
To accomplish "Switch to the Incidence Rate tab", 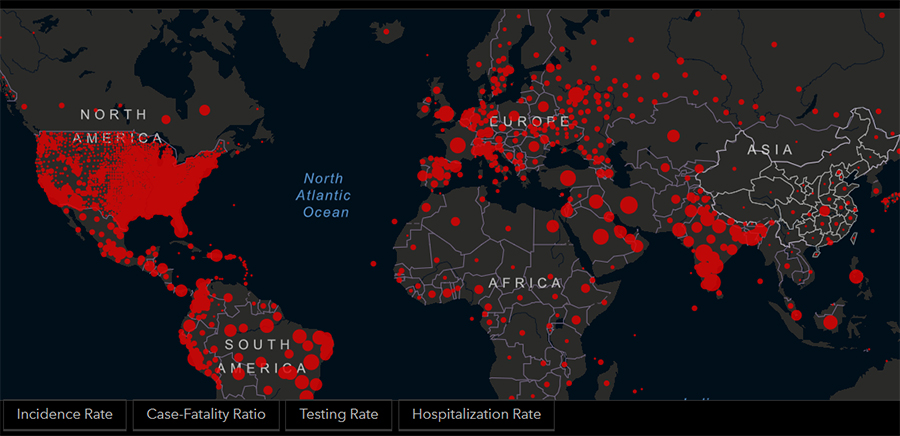I will point(64,415).
